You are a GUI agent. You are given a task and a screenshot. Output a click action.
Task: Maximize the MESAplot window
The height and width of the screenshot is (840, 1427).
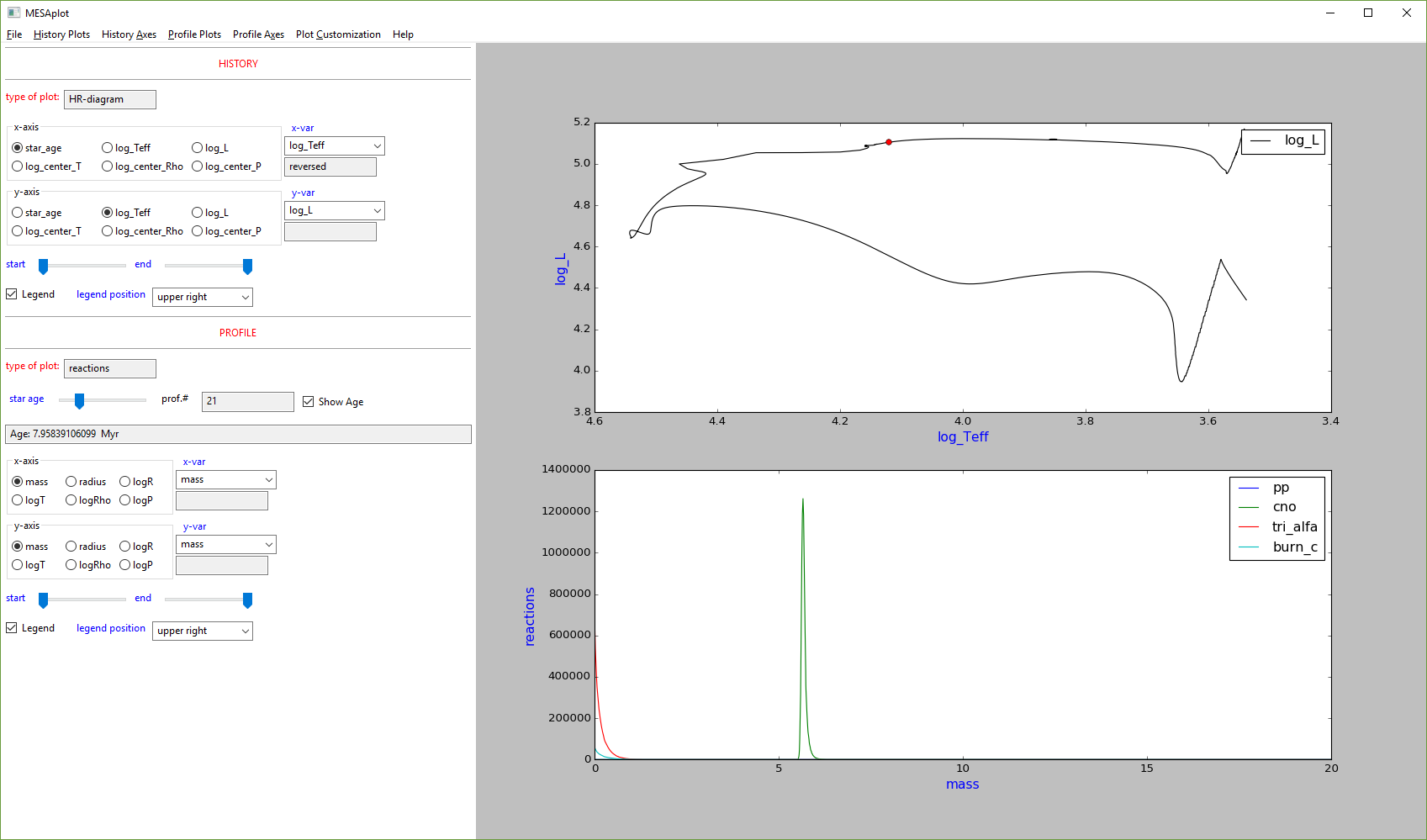click(x=1368, y=13)
